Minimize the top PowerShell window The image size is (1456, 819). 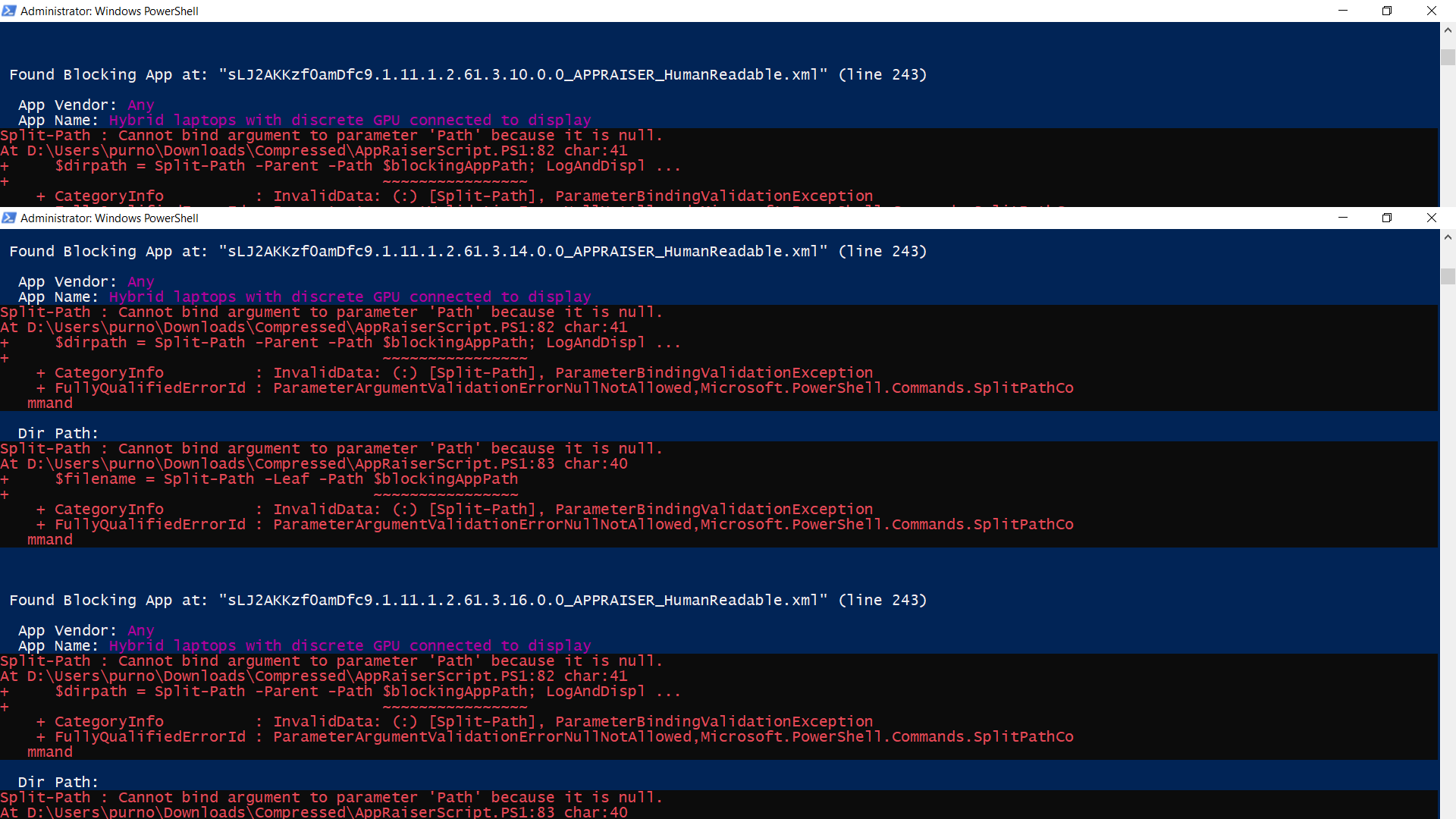[1343, 11]
